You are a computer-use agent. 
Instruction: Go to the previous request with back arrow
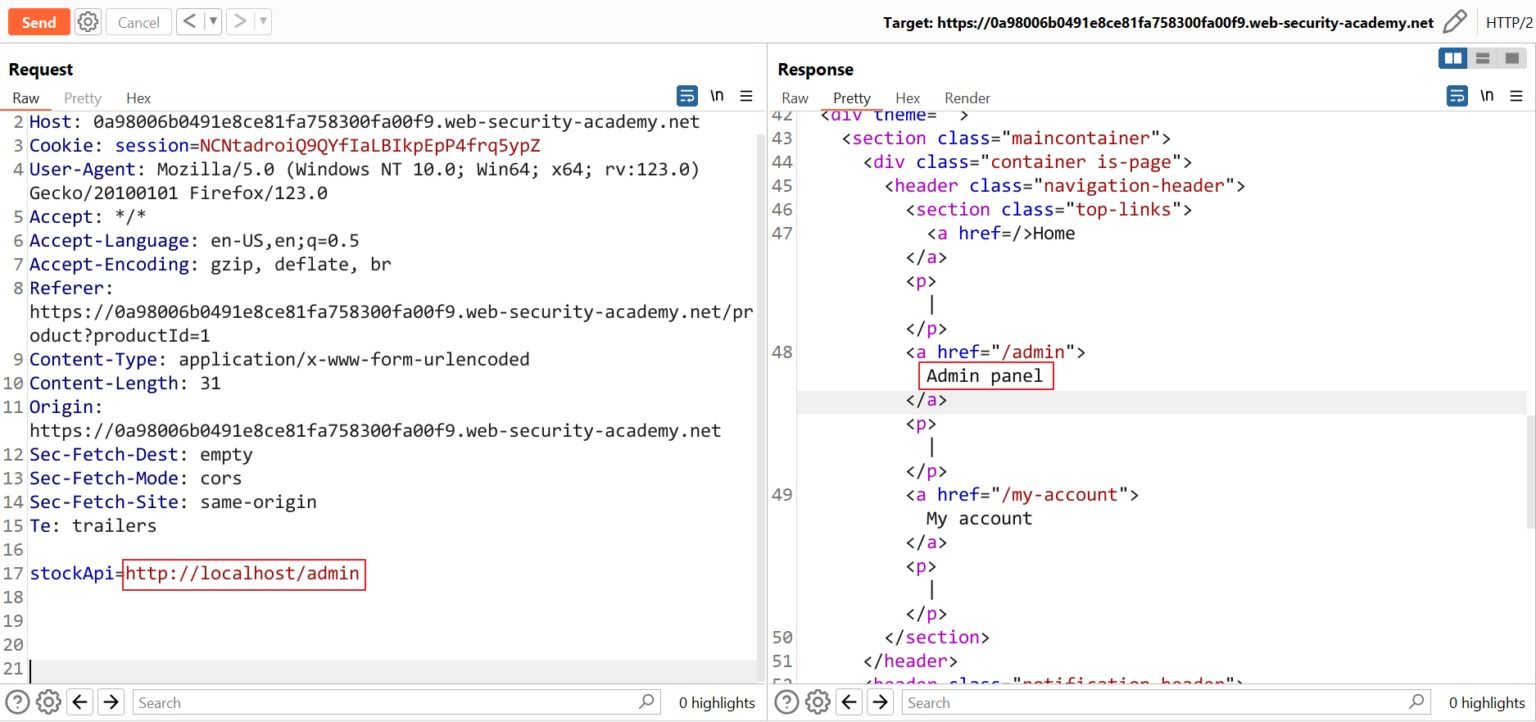click(190, 21)
